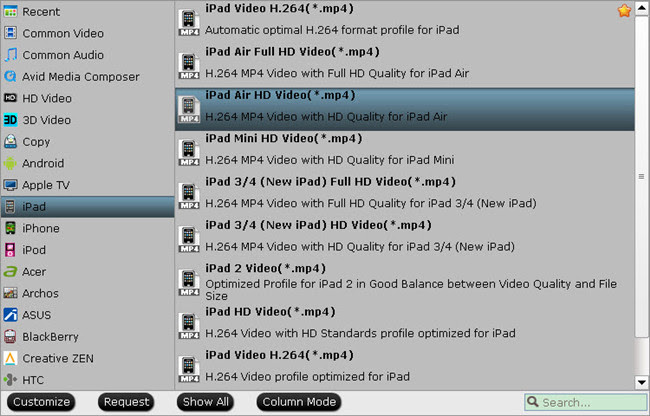Click the Creative ZEN icon
650x416 pixels.
(x=10, y=358)
